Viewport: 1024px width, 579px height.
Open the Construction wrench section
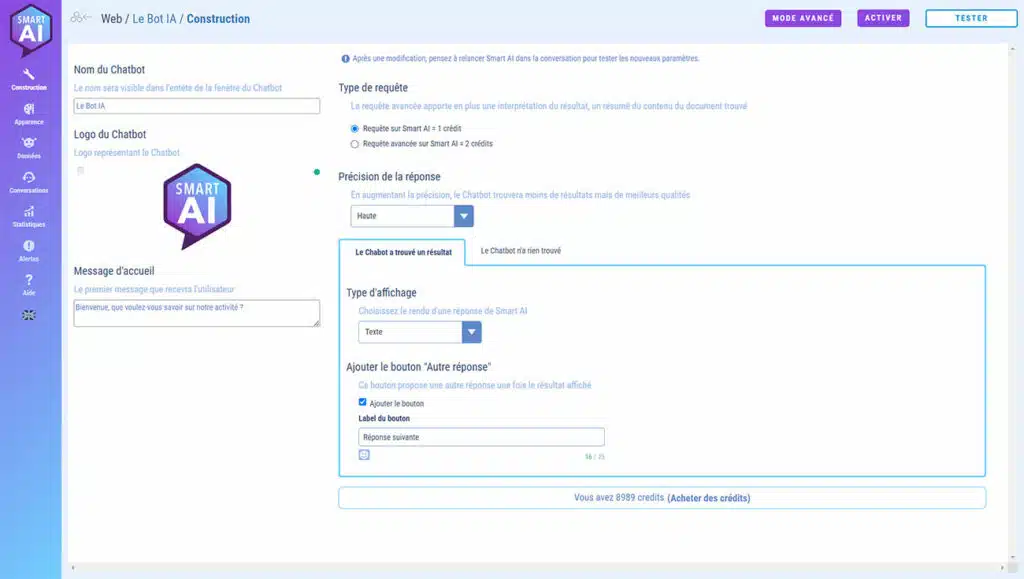click(x=29, y=78)
